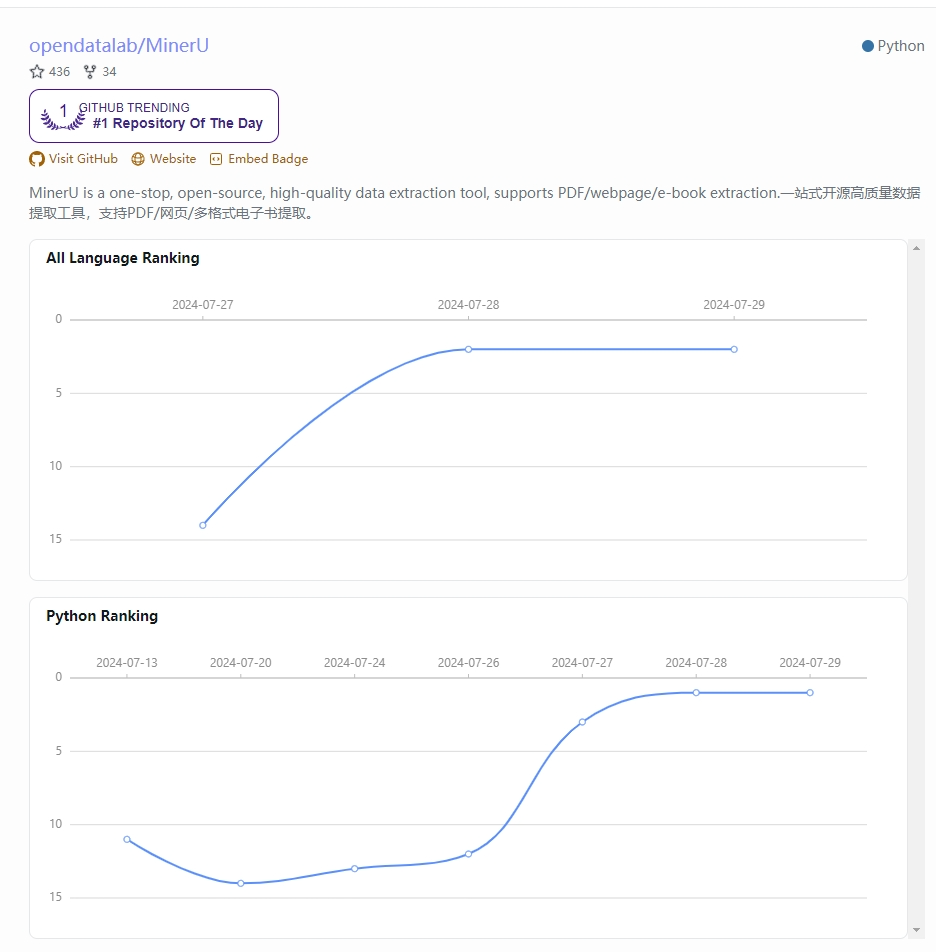This screenshot has height=952, width=936.
Task: Click the star icon next to 436
Action: pyautogui.click(x=36, y=71)
